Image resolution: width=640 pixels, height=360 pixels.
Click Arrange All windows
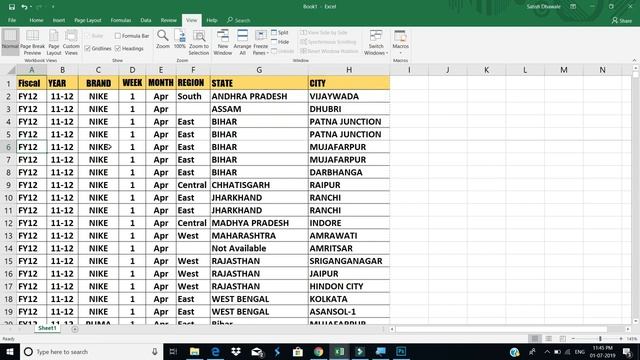coord(242,42)
